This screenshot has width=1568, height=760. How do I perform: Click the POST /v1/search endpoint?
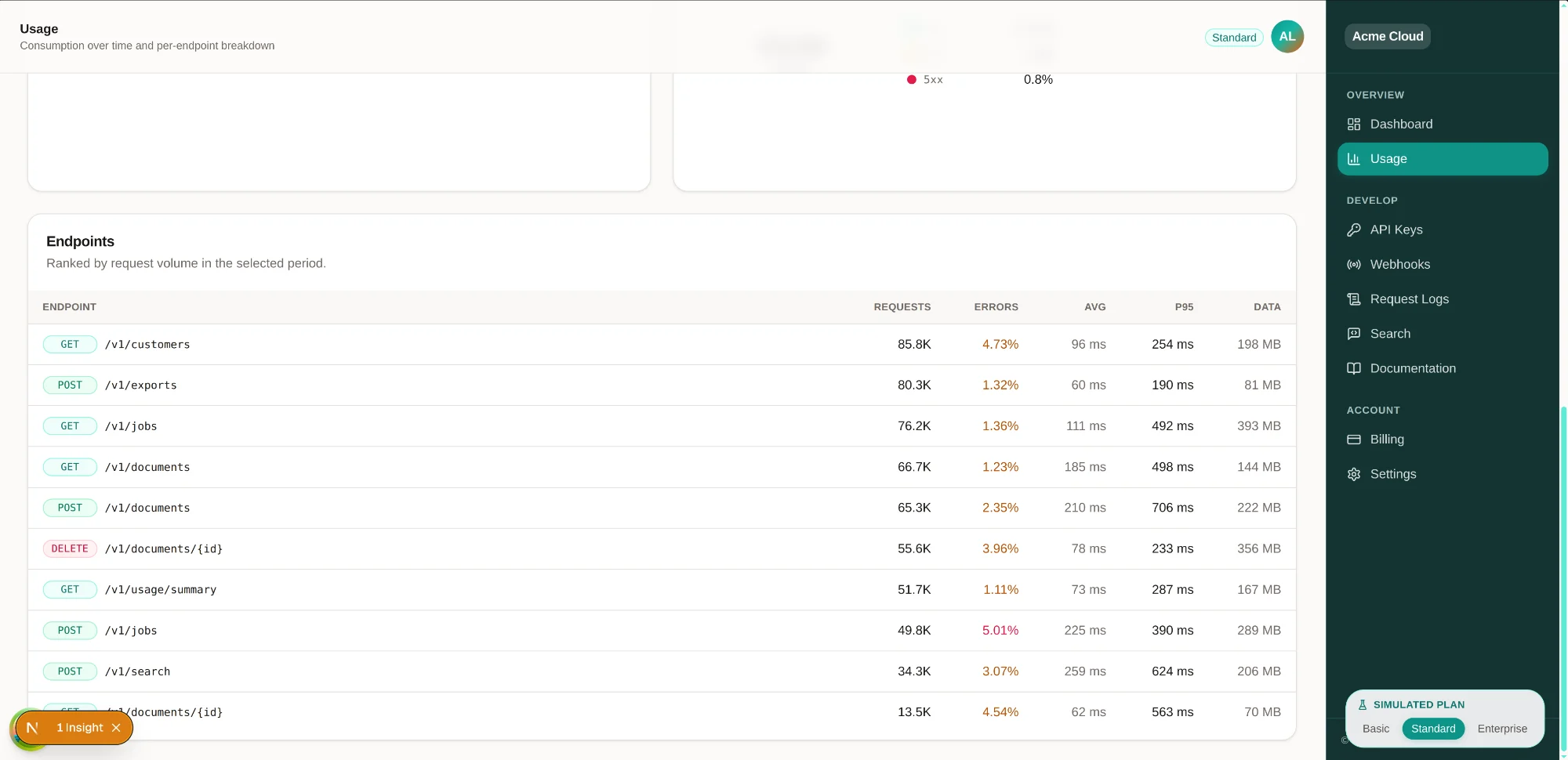pyautogui.click(x=137, y=671)
